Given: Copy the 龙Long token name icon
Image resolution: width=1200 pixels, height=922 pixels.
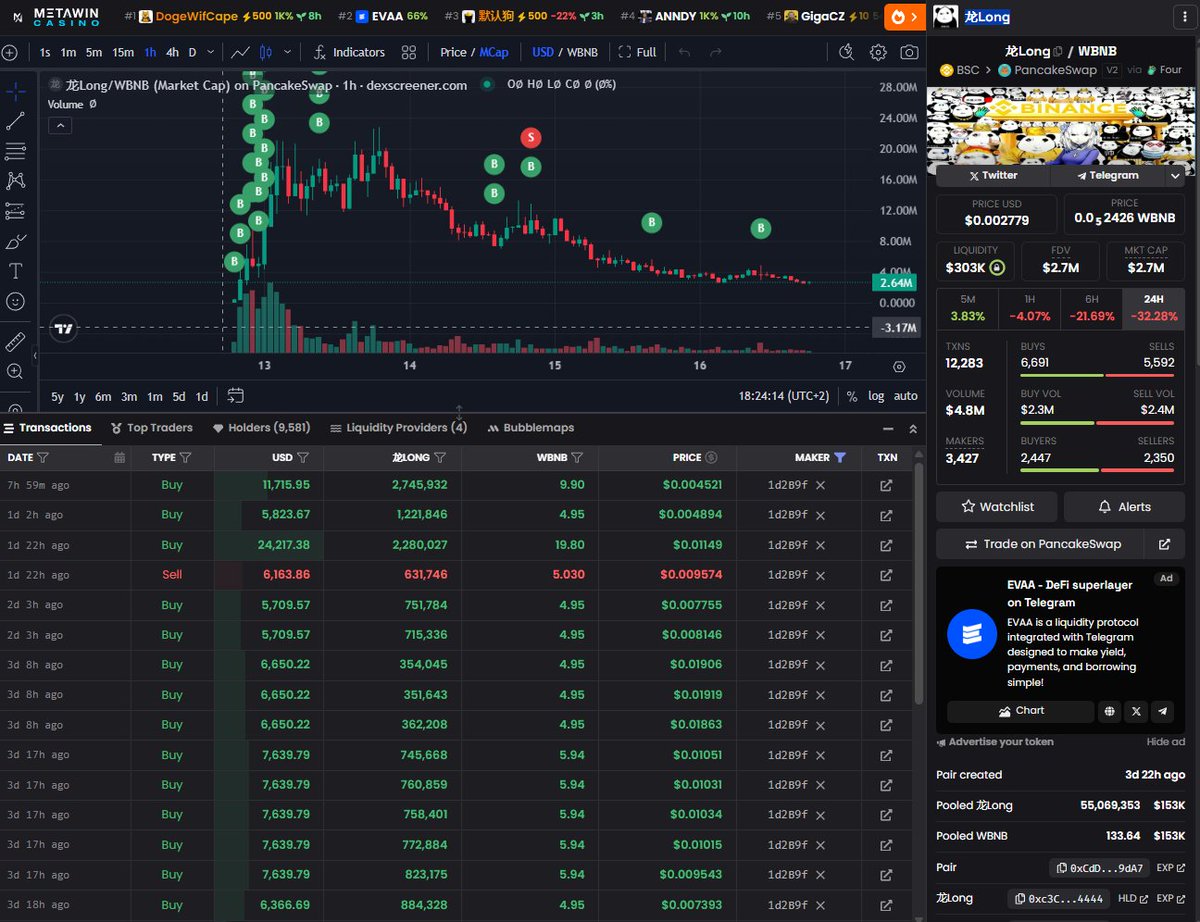Looking at the screenshot, I should (1058, 51).
